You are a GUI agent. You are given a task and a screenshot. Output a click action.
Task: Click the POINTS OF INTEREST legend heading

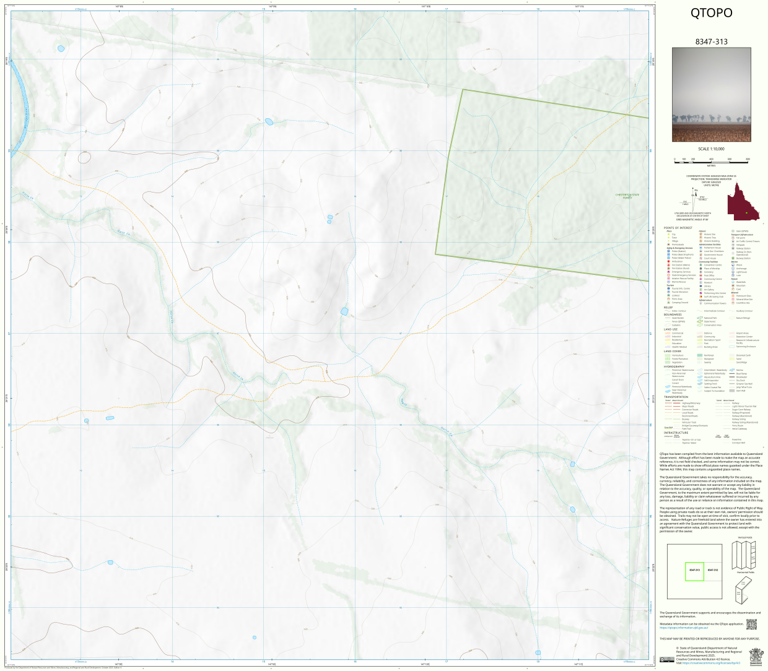678,228
